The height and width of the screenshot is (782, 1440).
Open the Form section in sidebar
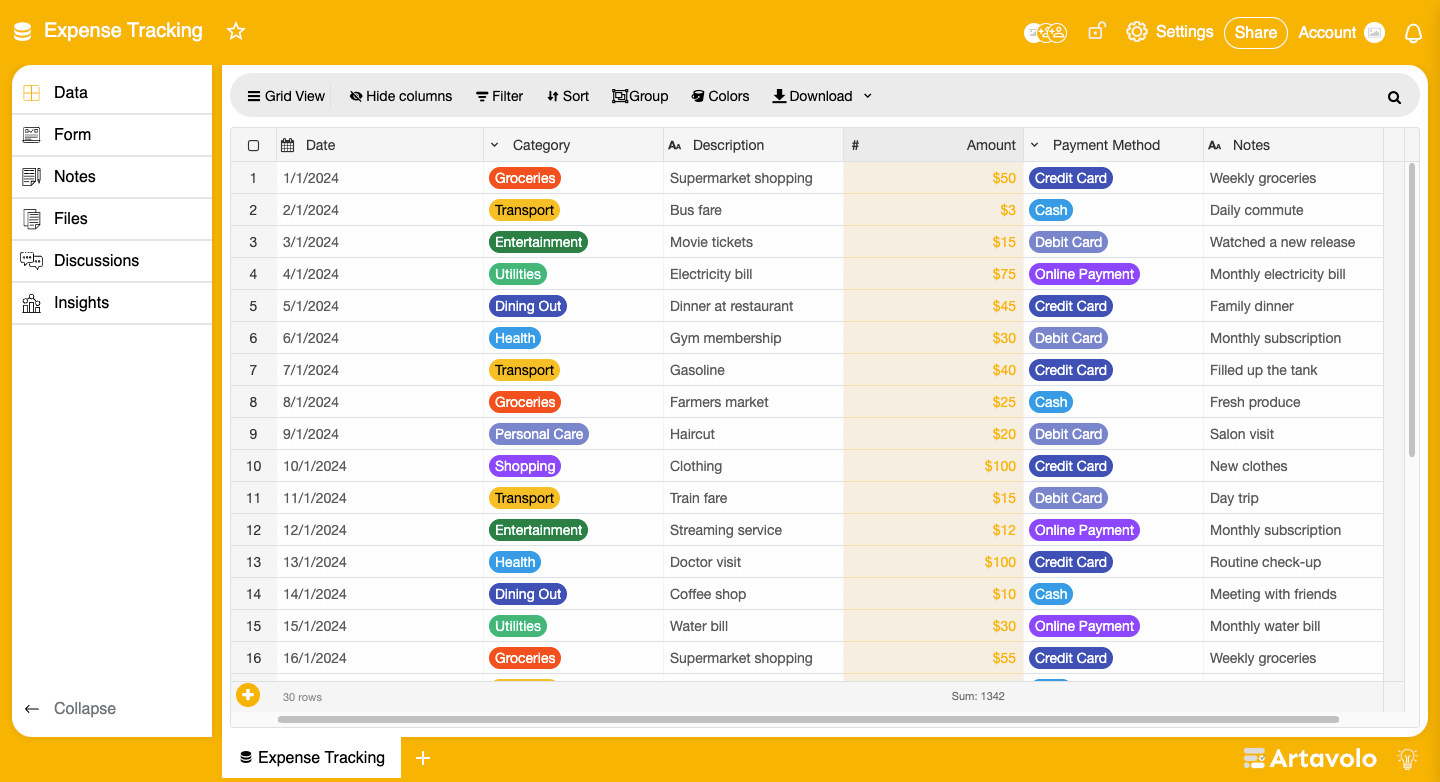click(x=112, y=134)
